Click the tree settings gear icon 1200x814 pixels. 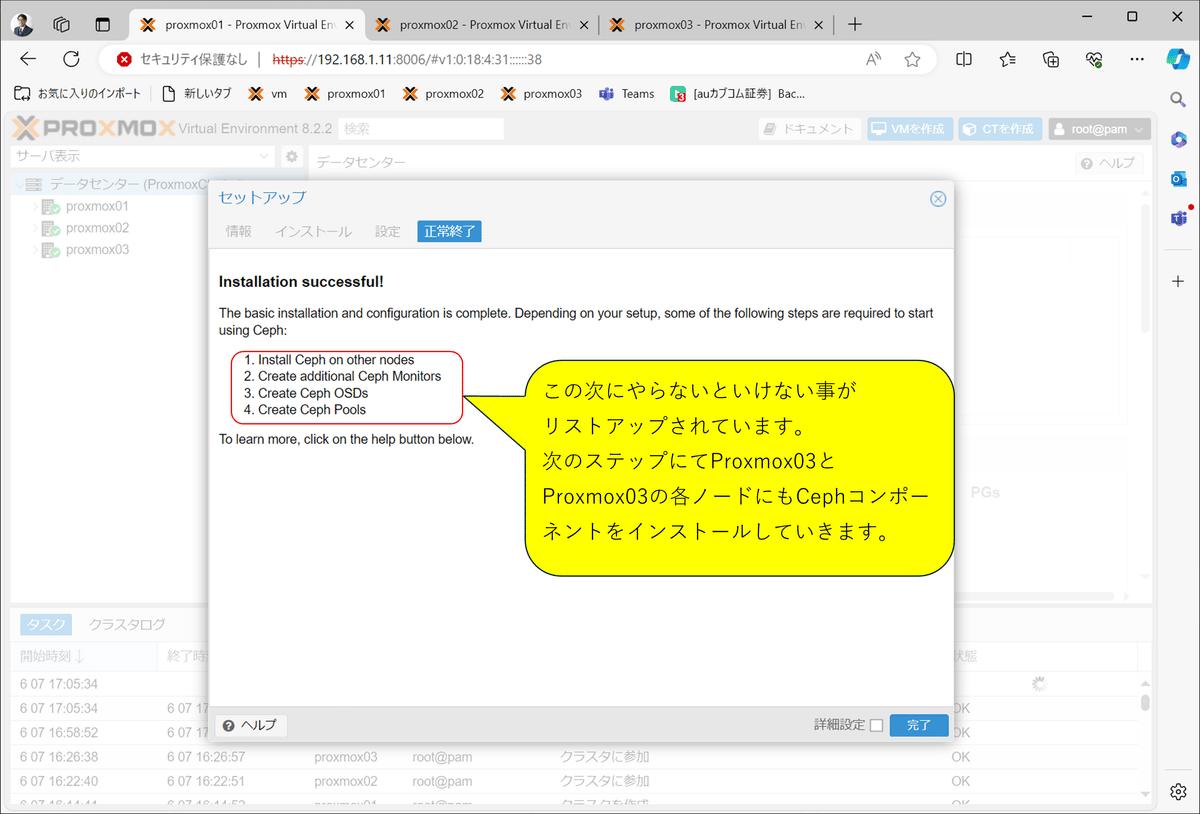pos(291,156)
